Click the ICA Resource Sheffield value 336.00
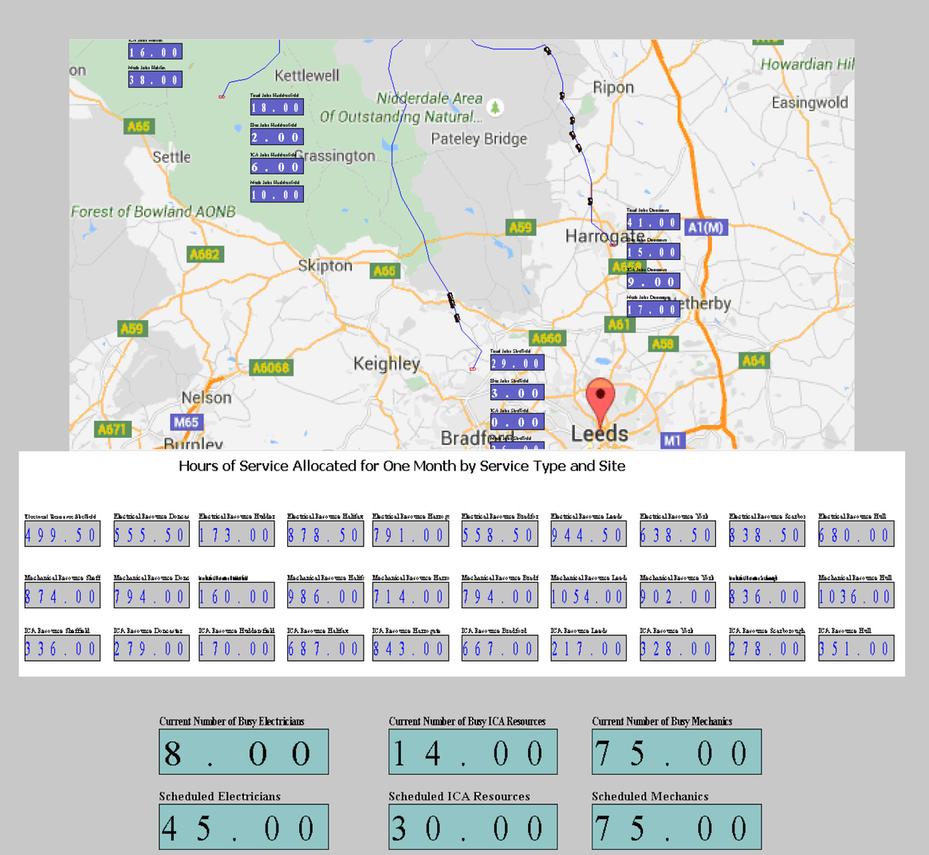This screenshot has height=855, width=929. 62,648
